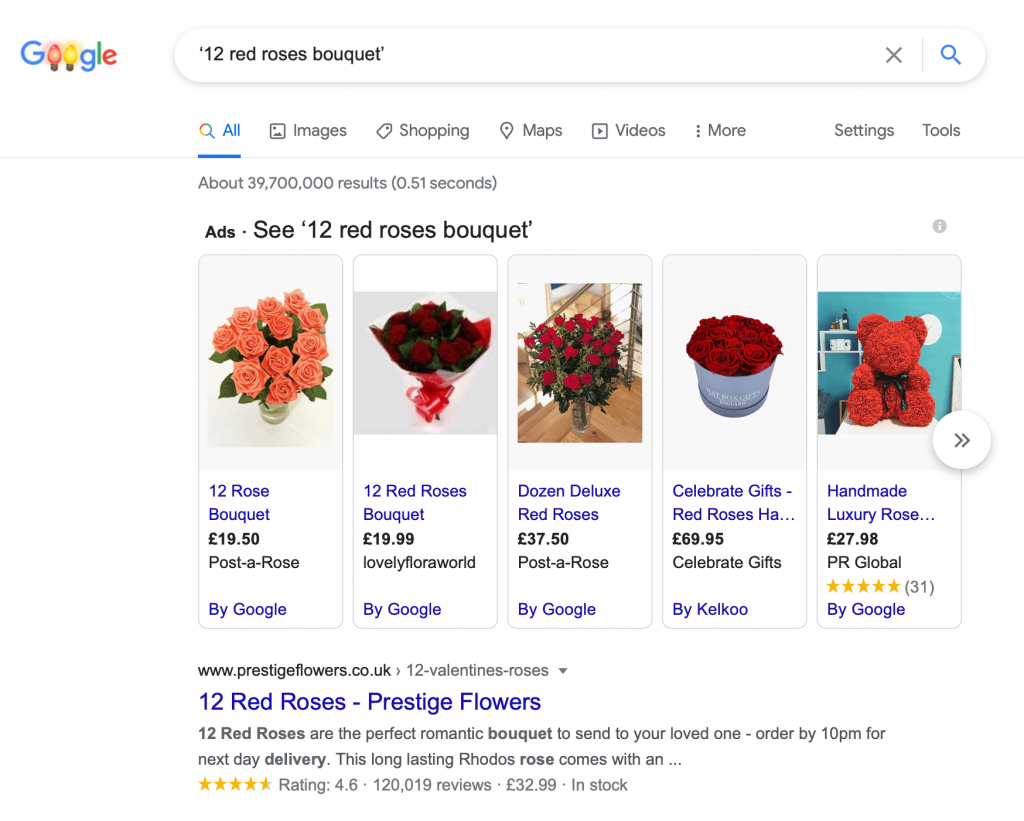Click the £37.50 price
Image resolution: width=1024 pixels, height=821 pixels.
(543, 539)
